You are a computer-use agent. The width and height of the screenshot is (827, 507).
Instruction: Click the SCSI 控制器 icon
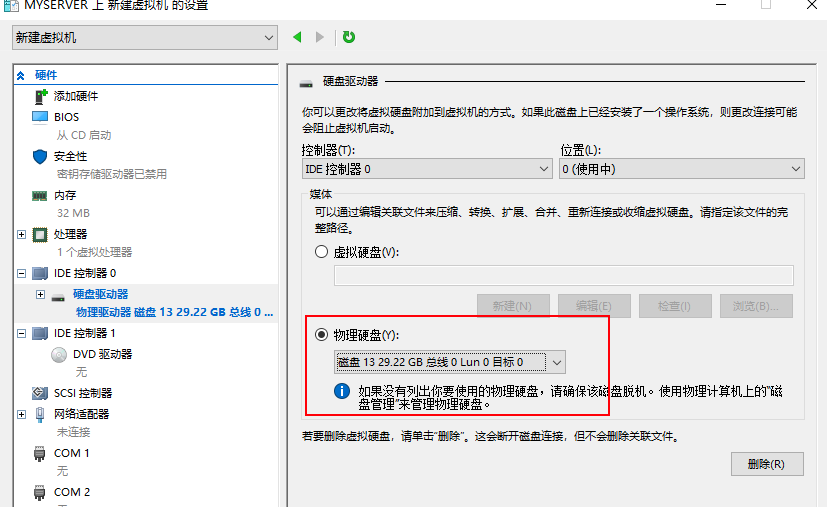tap(40, 393)
